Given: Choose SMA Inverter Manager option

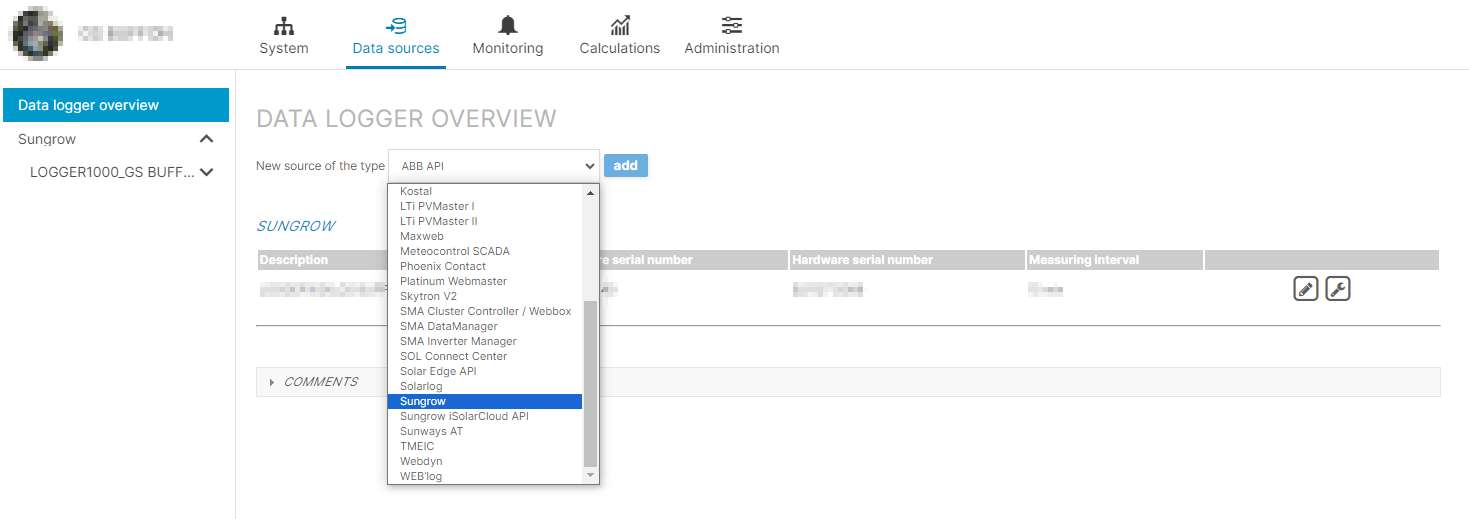Looking at the screenshot, I should [485, 341].
